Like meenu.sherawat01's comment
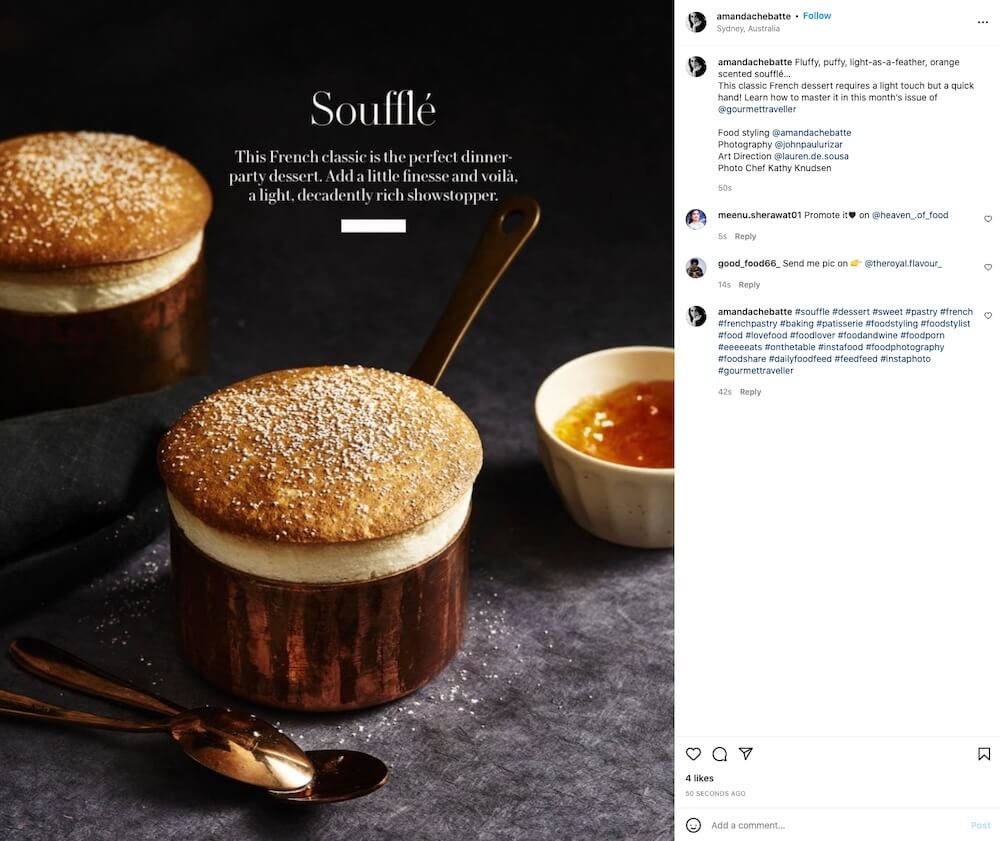The height and width of the screenshot is (841, 1000). point(988,219)
